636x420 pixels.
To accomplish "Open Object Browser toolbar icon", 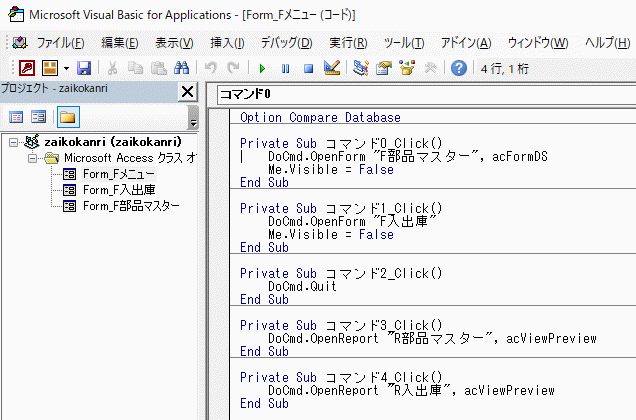I will pos(407,68).
